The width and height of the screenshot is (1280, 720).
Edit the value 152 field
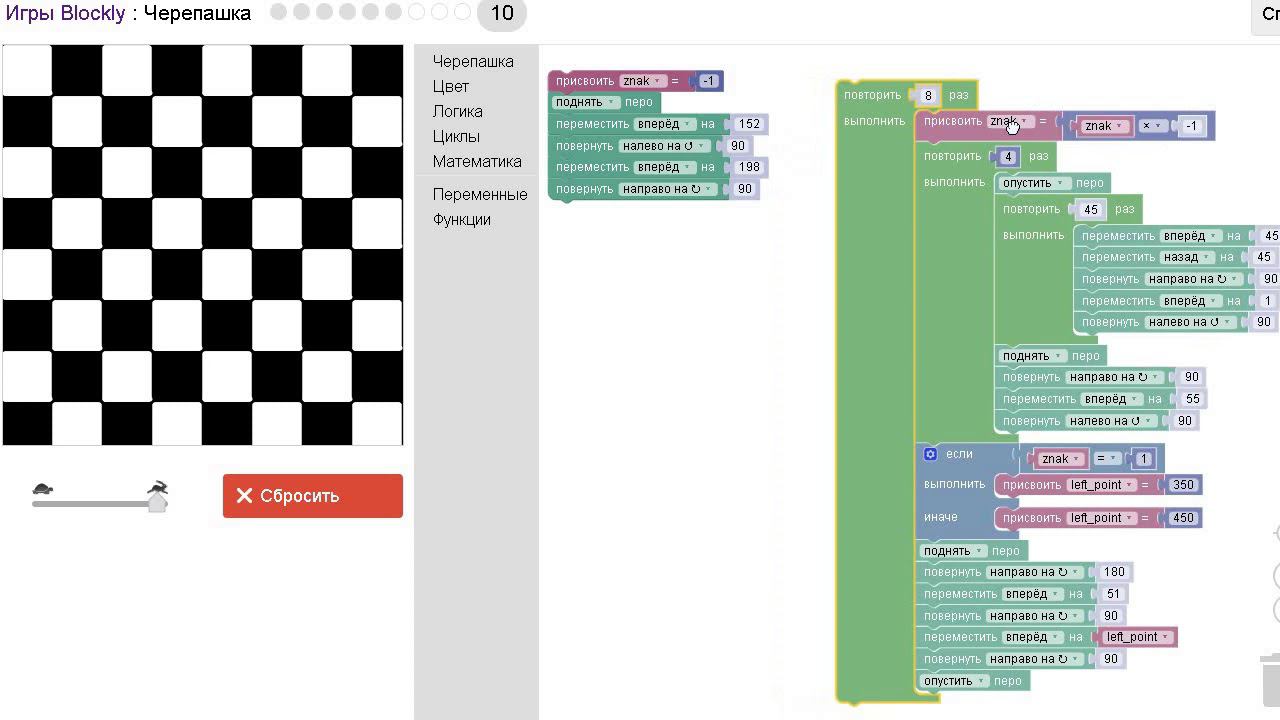point(749,124)
